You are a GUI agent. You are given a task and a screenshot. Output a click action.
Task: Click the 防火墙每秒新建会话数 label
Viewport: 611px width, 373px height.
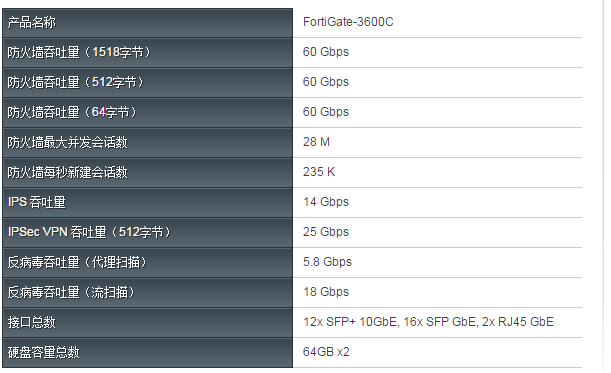click(67, 172)
